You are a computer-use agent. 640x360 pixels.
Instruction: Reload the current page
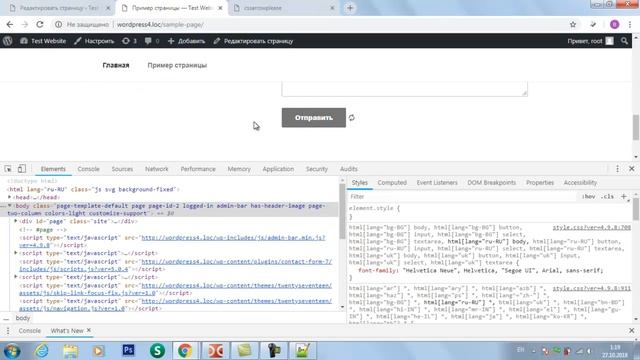(40, 24)
